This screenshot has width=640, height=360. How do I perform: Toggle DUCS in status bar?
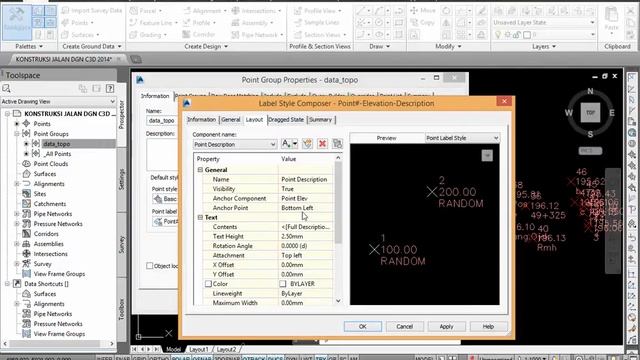click(x=275, y=358)
